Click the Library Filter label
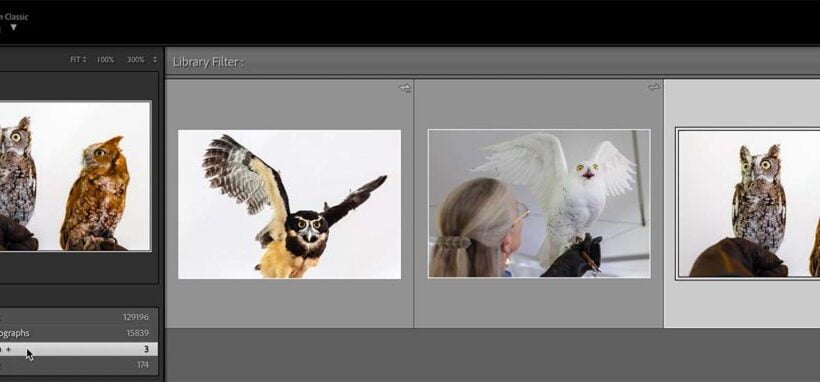 pos(209,62)
